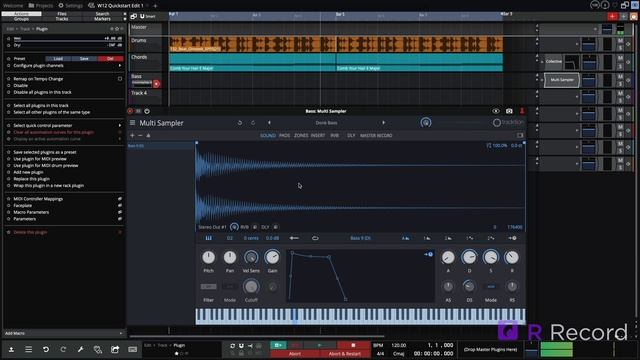The image size is (640, 360).
Task: Switch to the INSERT tab
Action: coord(318,136)
